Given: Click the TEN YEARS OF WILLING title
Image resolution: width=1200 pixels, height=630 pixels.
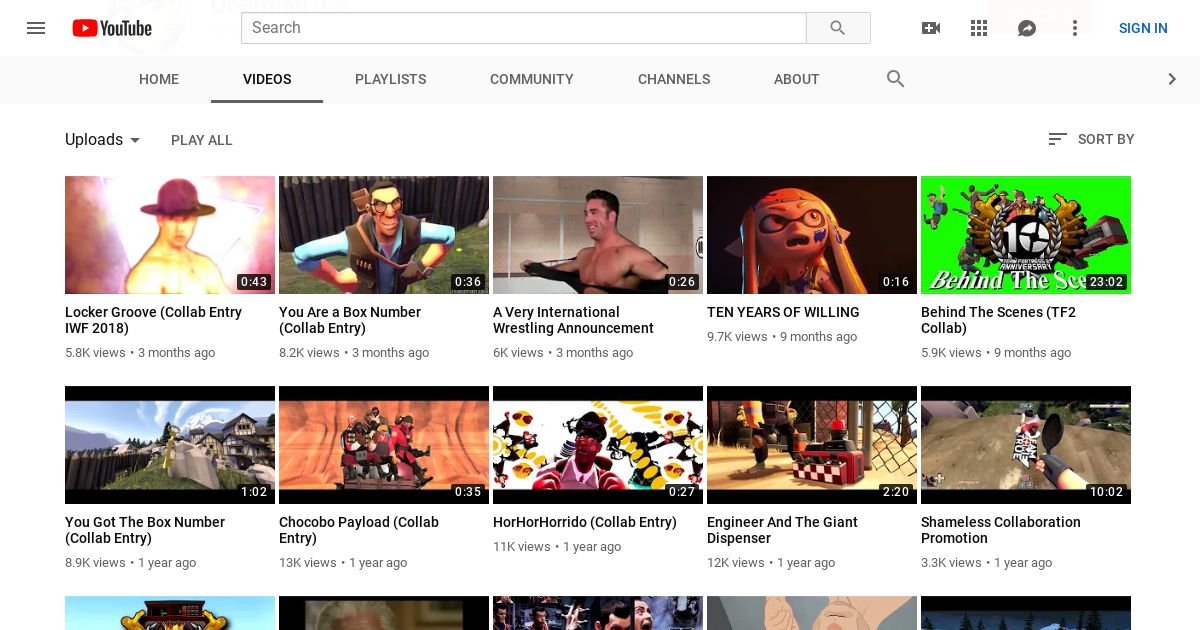Looking at the screenshot, I should pos(783,312).
